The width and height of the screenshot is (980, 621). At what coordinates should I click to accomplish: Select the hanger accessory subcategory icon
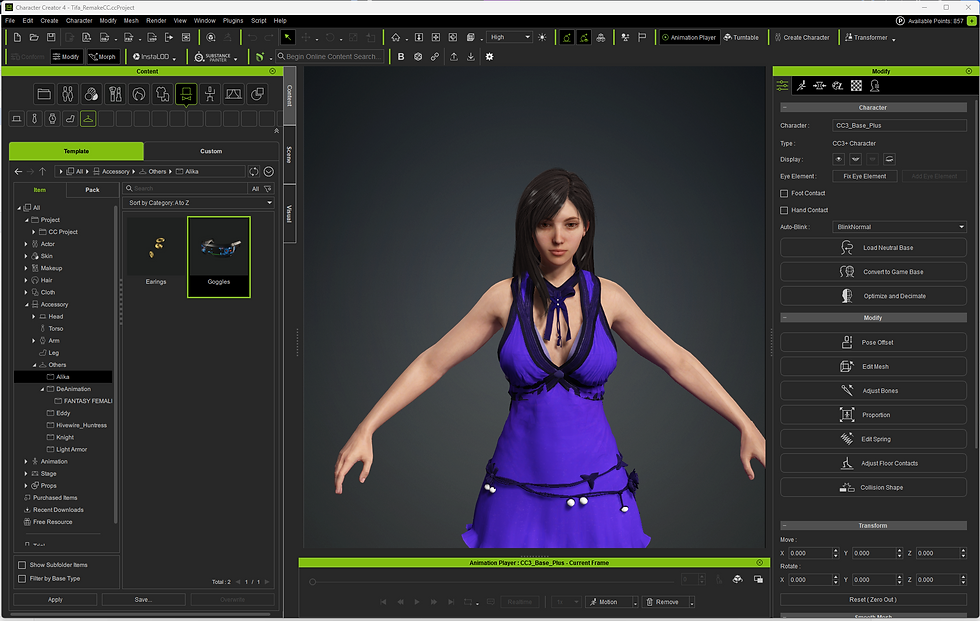pos(88,119)
